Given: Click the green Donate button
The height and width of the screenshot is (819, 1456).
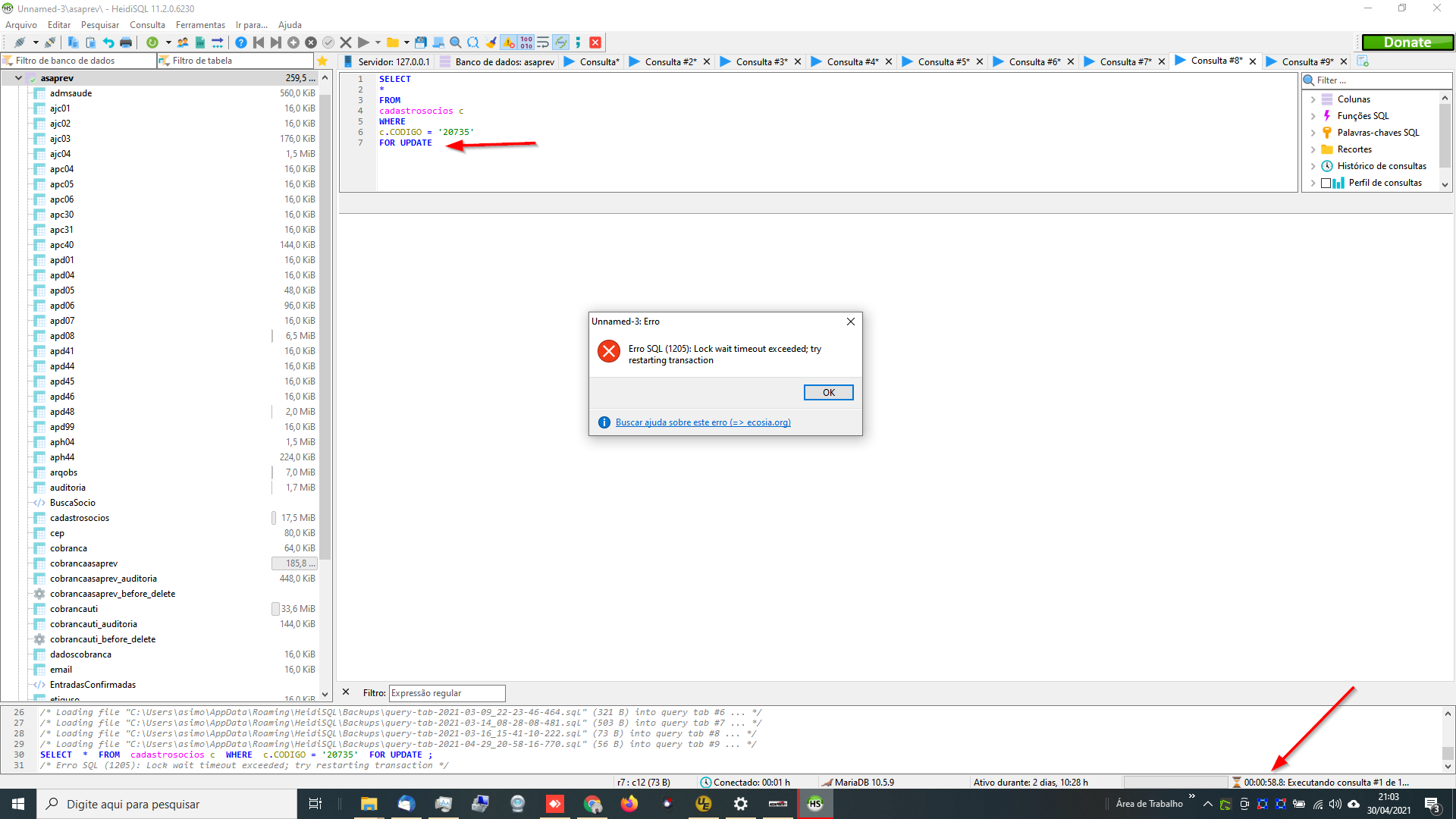Looking at the screenshot, I should click(1407, 42).
